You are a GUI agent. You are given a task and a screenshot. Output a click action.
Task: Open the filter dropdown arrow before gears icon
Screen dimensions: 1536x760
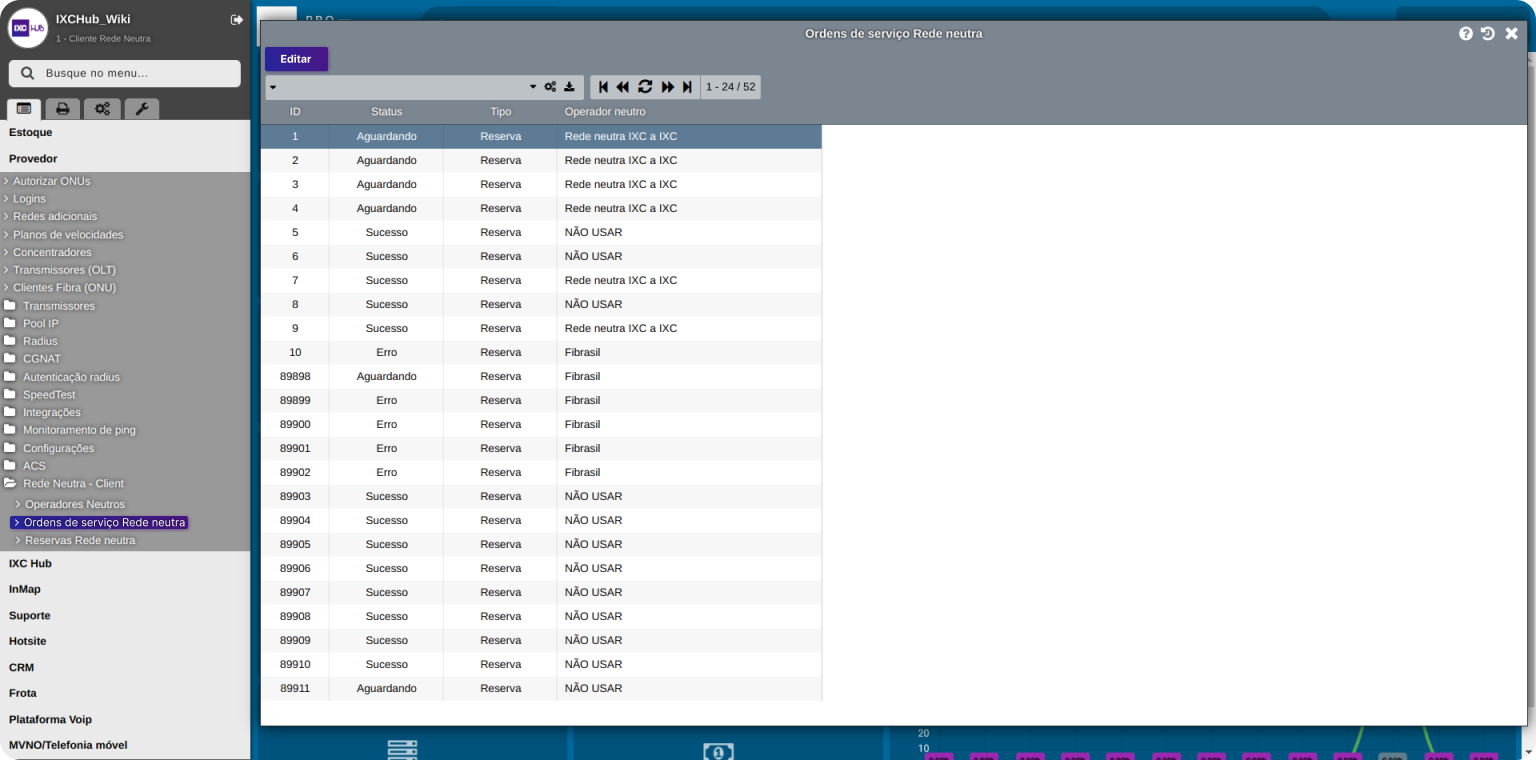(534, 87)
